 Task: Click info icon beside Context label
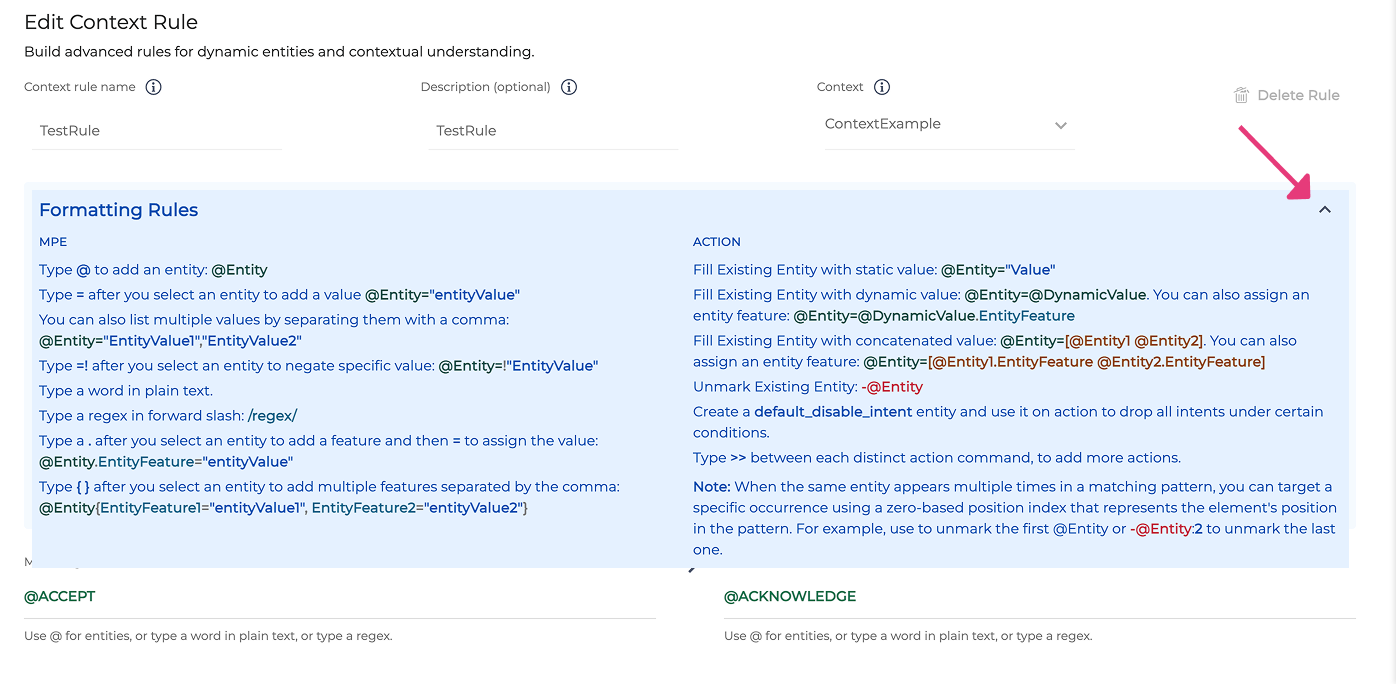(x=882, y=87)
